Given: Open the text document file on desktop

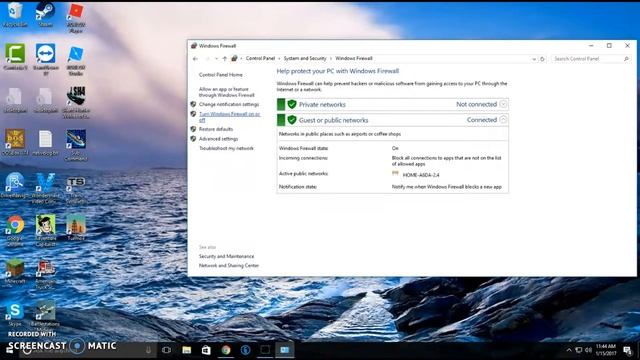Looking at the screenshot, I should (45, 143).
